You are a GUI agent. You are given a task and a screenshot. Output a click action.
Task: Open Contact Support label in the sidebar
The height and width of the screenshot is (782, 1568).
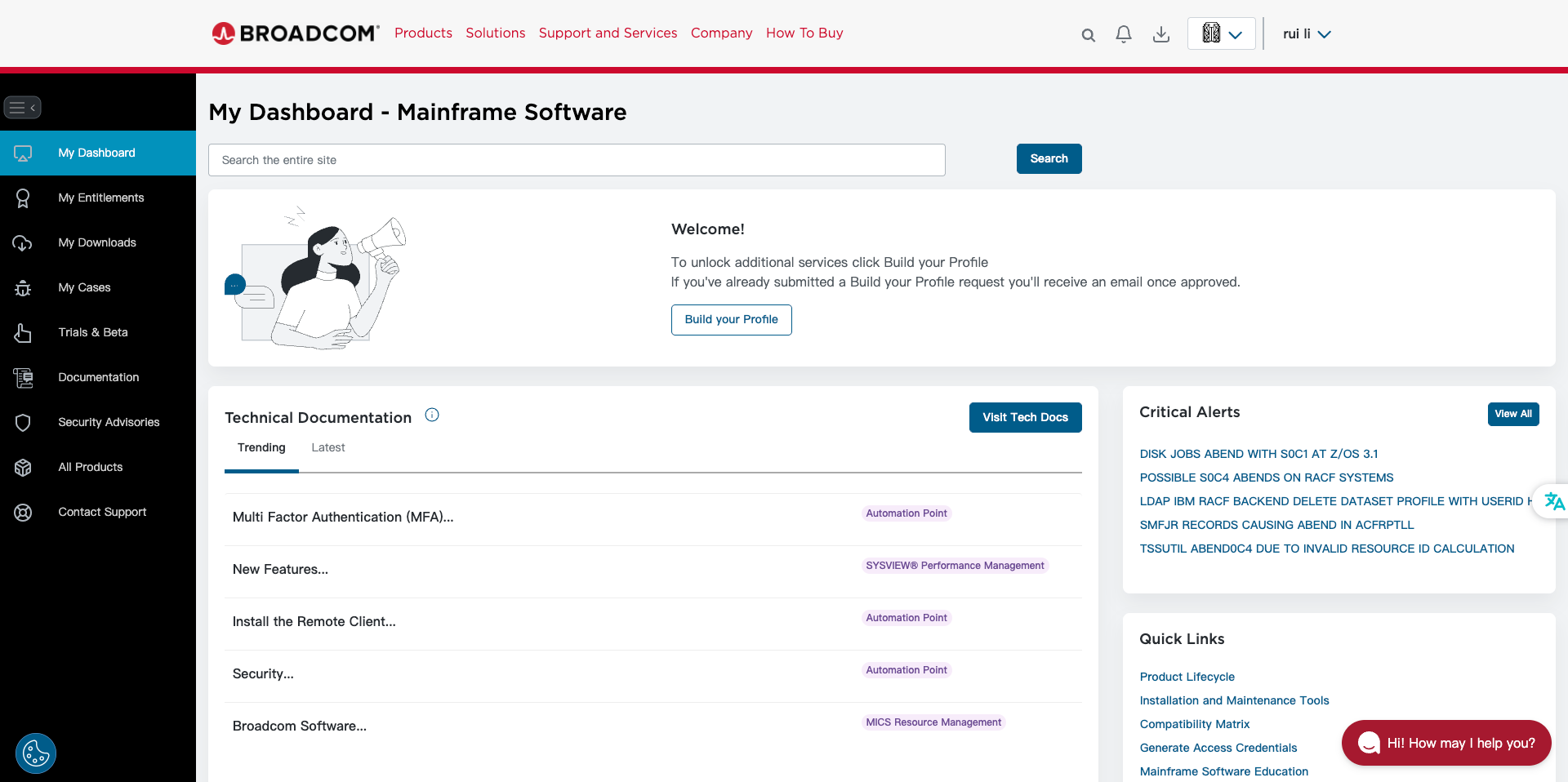102,513
